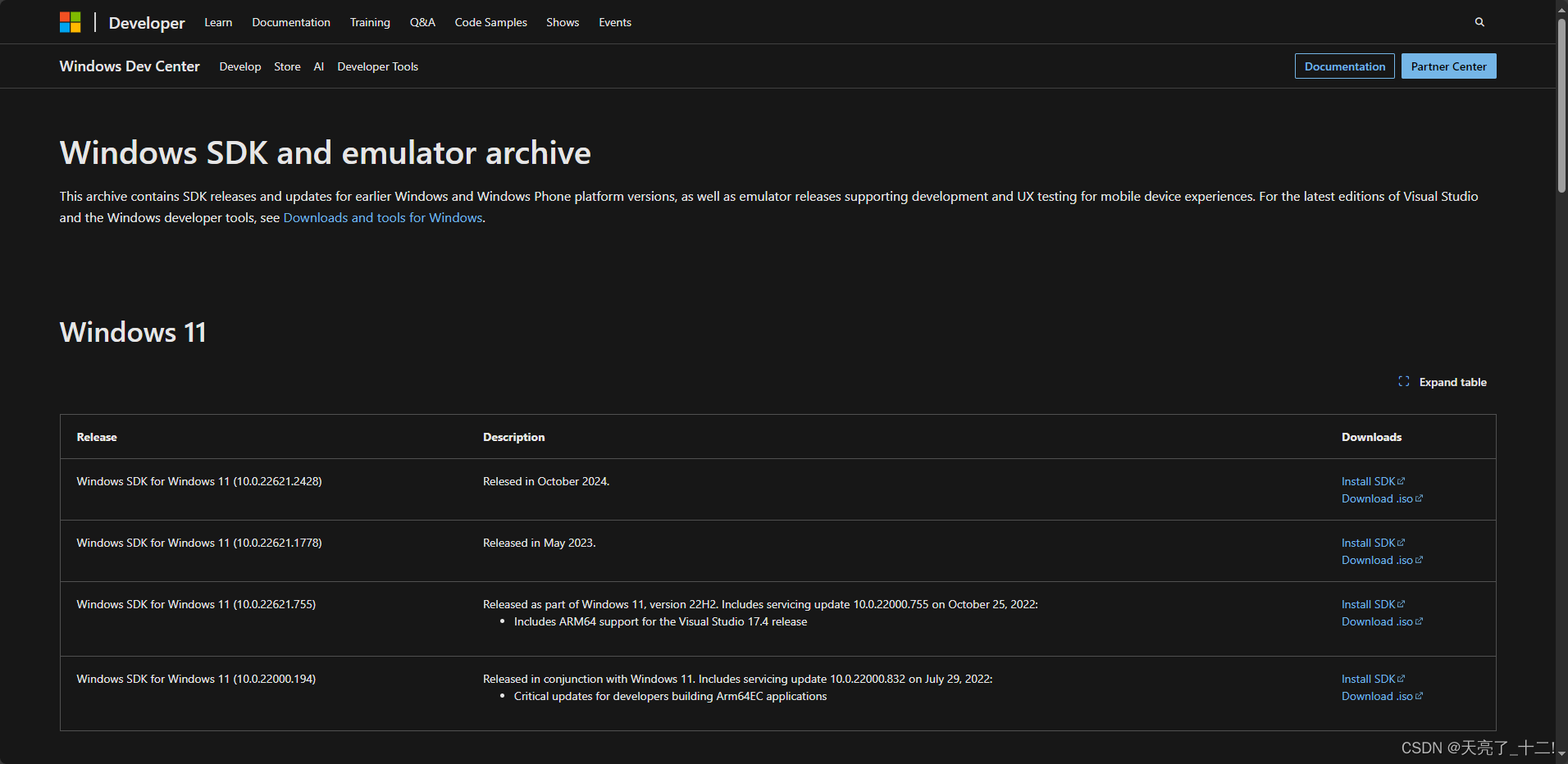The image size is (1568, 764).
Task: Select the text 'Windows SDK for Windows 11 (10.0.22000.194)'
Action: click(x=196, y=679)
